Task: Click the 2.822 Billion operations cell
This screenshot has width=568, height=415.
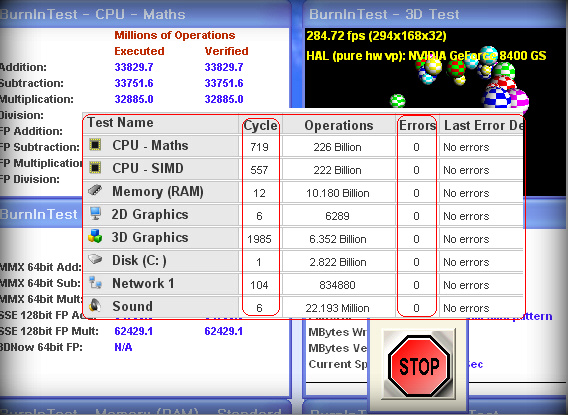Action: 338,262
